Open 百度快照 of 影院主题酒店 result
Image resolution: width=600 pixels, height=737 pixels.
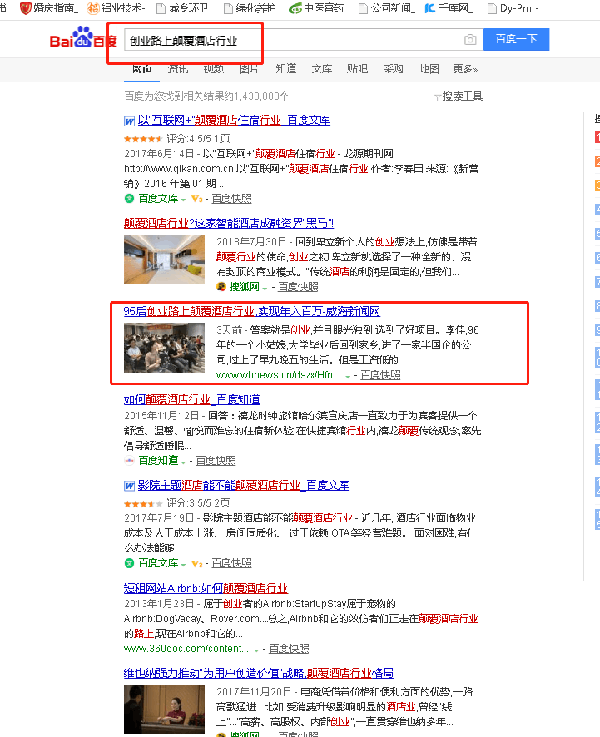(x=231, y=563)
